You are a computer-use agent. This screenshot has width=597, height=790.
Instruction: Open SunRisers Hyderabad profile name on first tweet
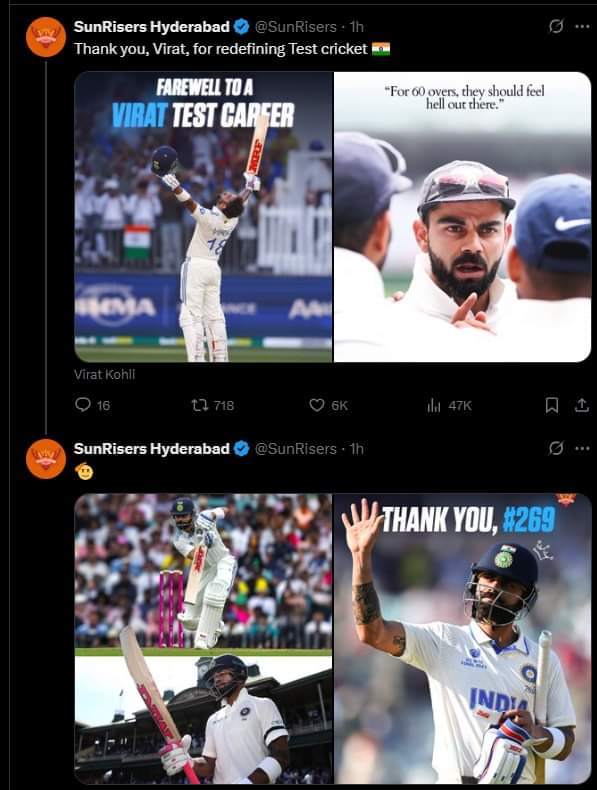[x=152, y=27]
